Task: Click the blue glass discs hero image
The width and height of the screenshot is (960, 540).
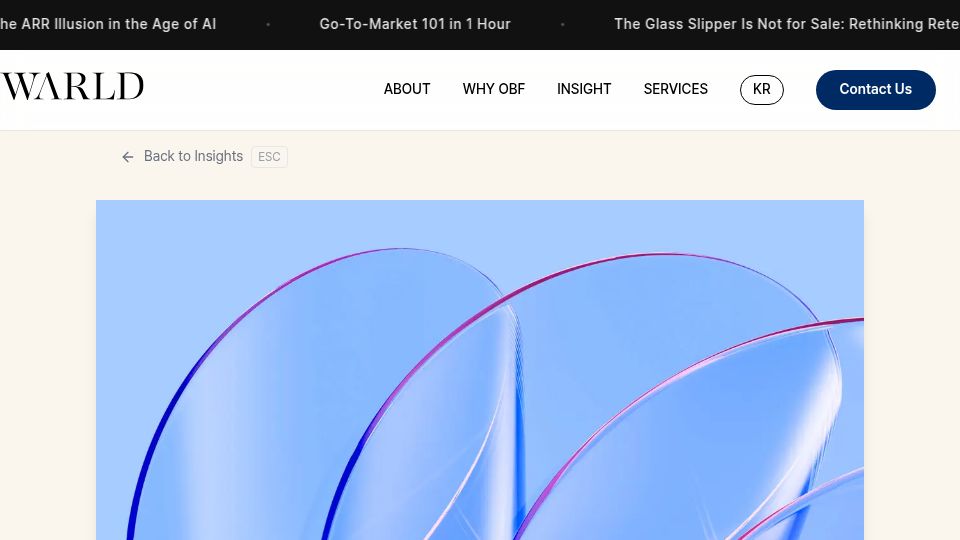Action: 479,370
